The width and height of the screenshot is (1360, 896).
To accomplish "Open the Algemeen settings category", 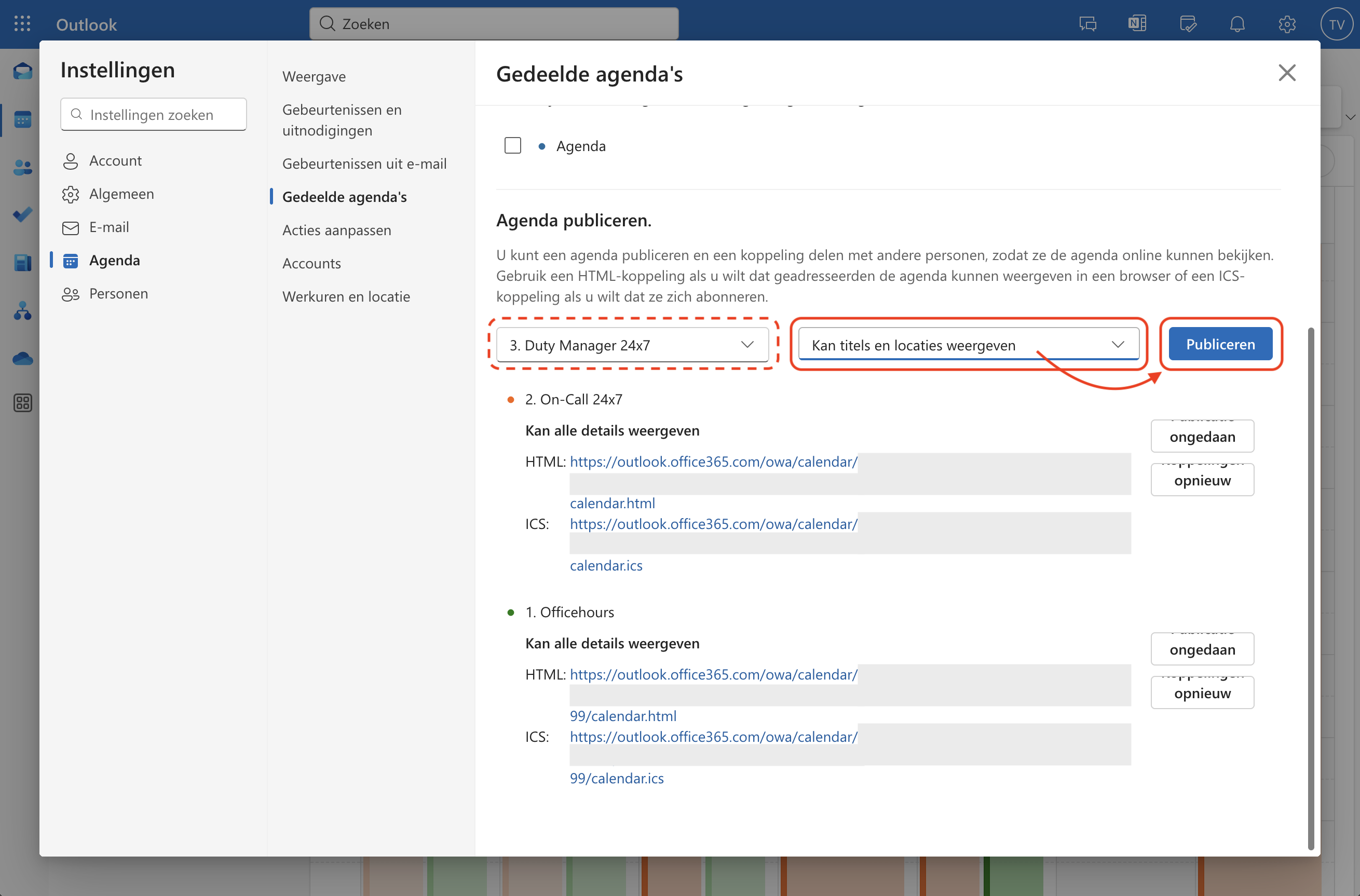I will pyautogui.click(x=121, y=194).
